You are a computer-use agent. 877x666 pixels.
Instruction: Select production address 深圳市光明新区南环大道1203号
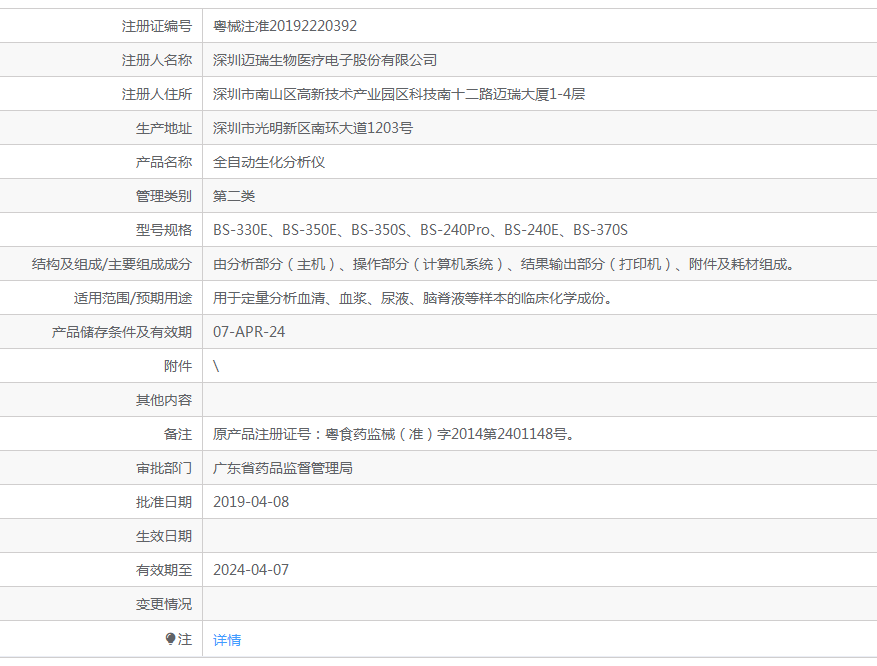[x=313, y=128]
